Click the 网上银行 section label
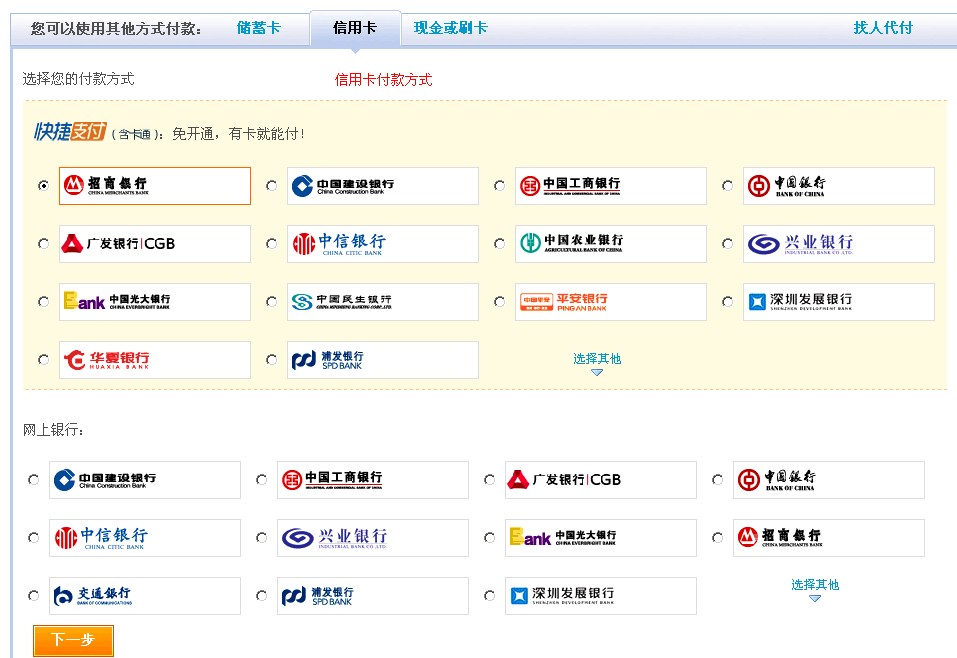Screen dimensions: 957x658 tap(53, 430)
